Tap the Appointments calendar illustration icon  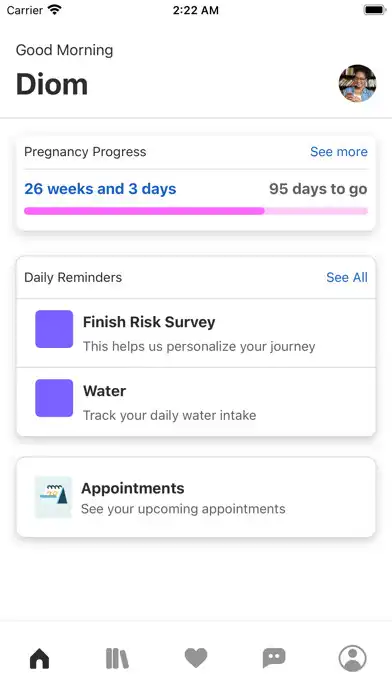click(53, 497)
